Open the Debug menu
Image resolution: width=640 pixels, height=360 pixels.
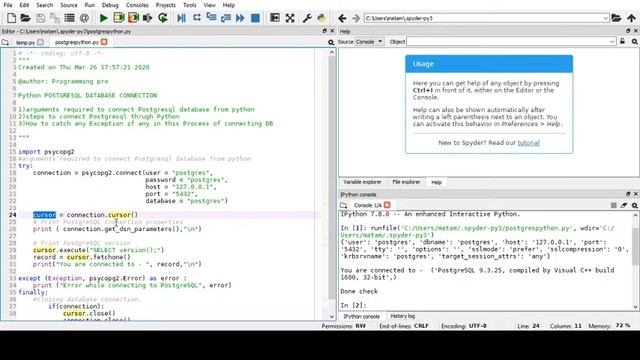(110, 5)
